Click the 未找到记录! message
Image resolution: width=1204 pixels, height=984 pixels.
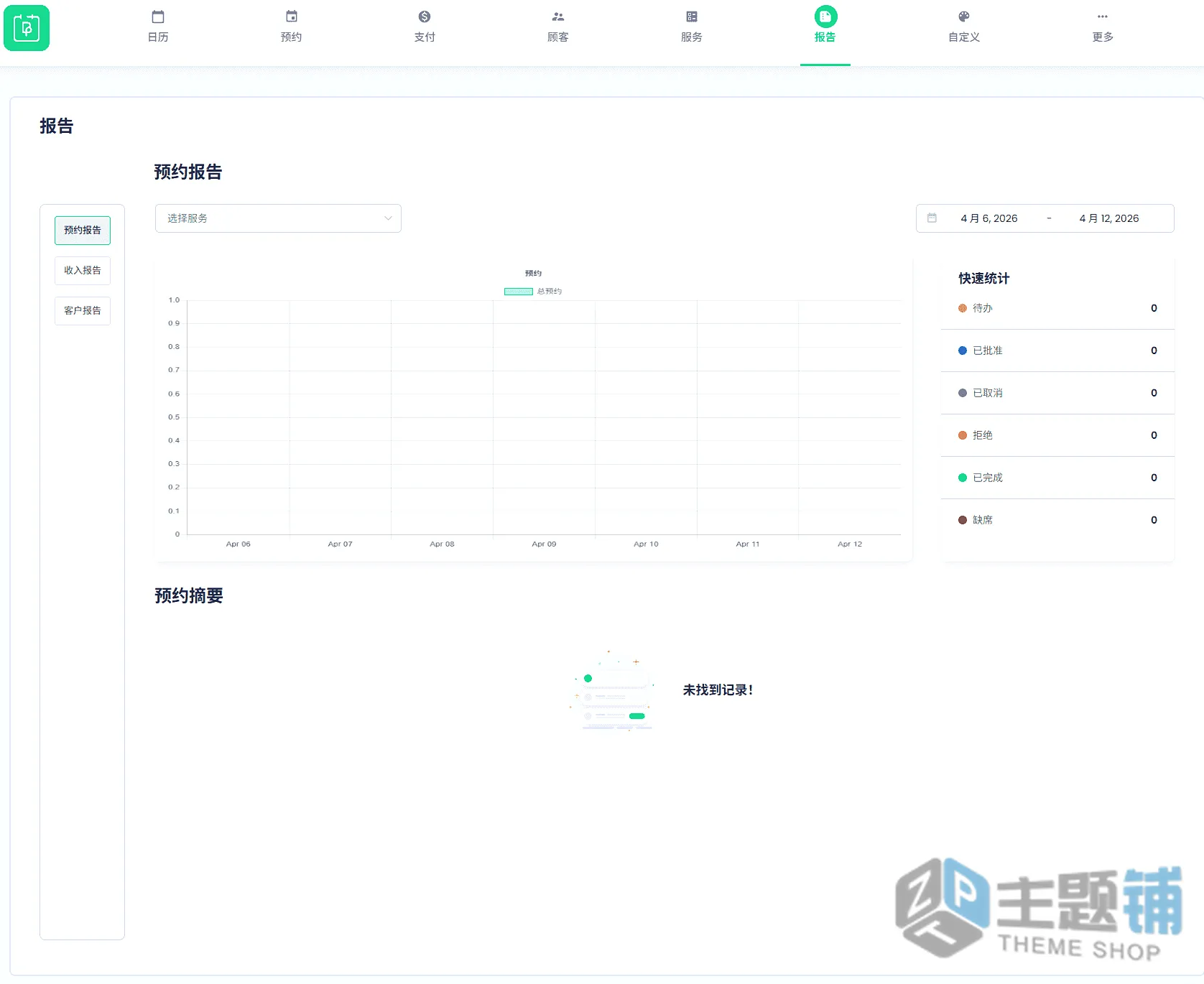tap(718, 690)
